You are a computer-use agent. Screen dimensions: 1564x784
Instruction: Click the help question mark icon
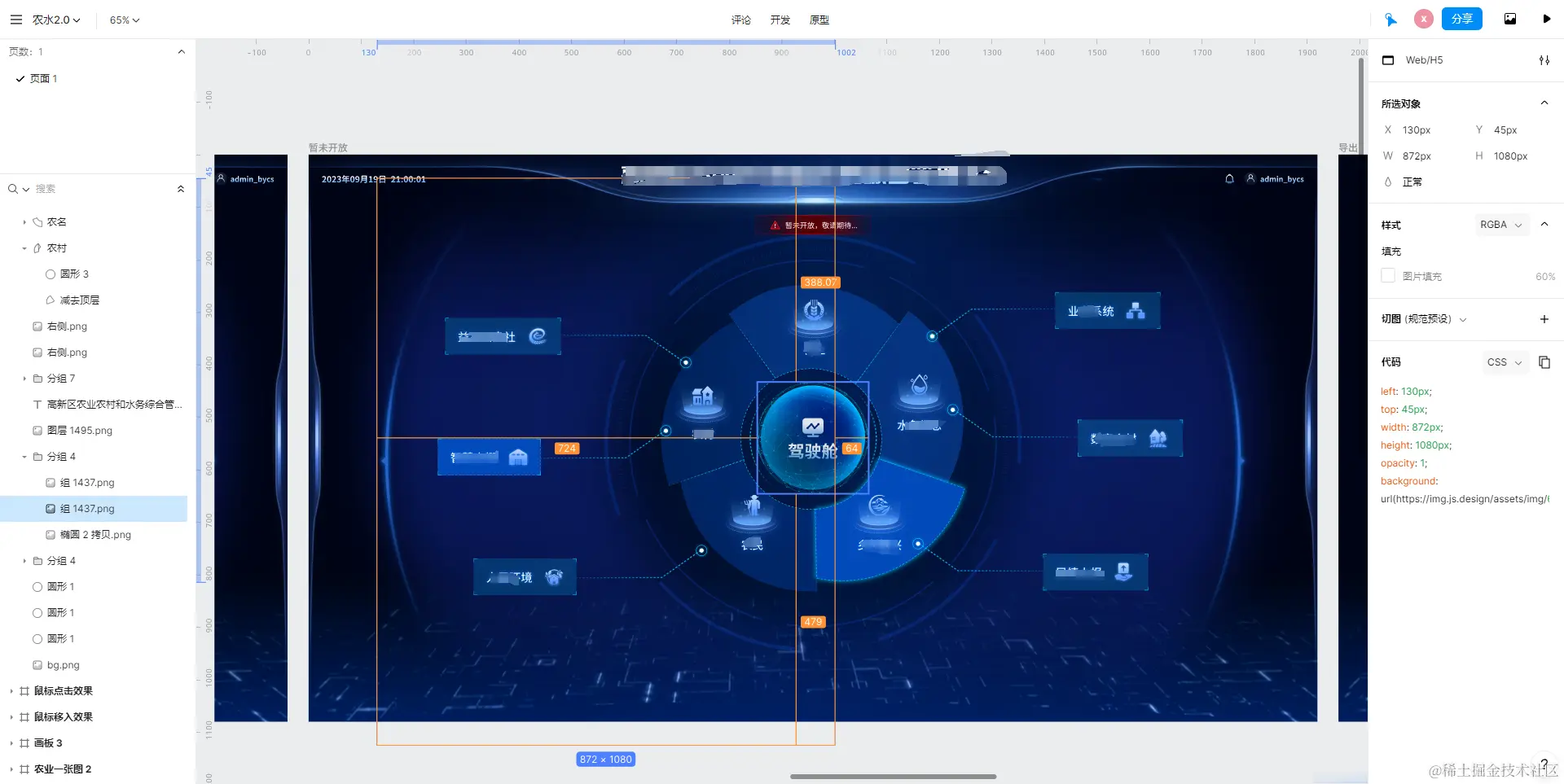pyautogui.click(x=1543, y=764)
